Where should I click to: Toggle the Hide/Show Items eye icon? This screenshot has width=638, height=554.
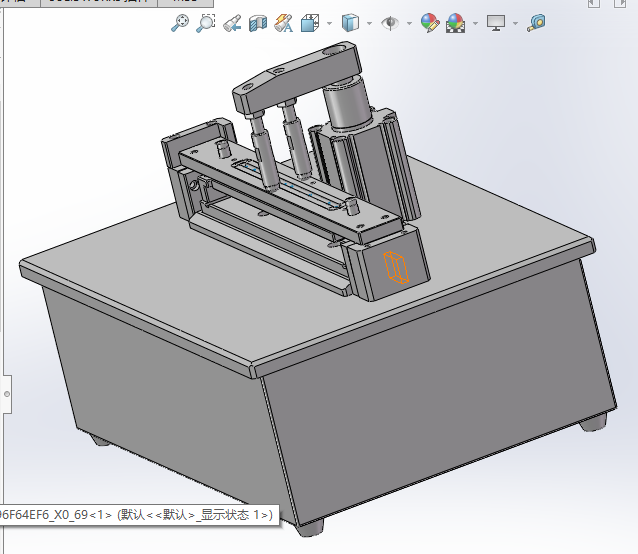(x=389, y=22)
